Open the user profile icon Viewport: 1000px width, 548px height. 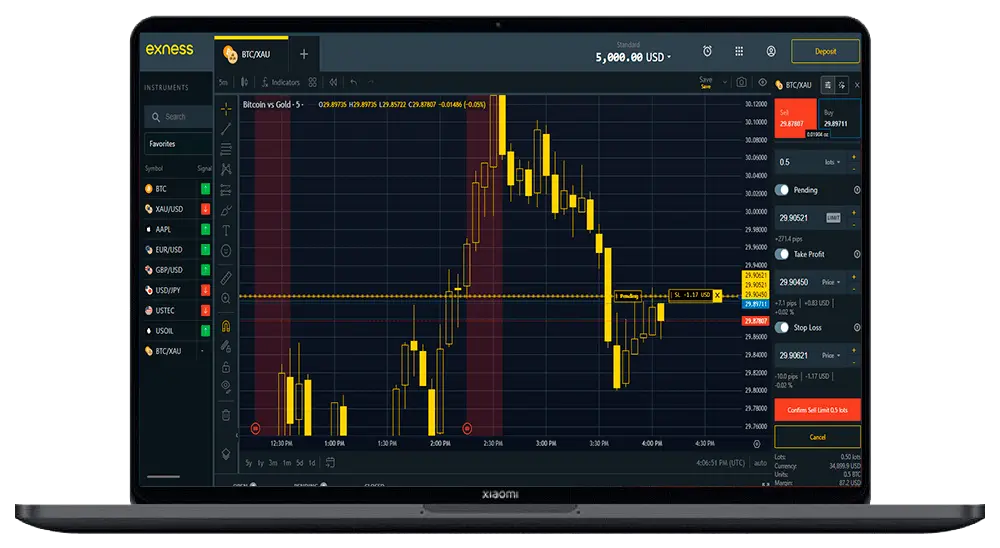tap(771, 52)
